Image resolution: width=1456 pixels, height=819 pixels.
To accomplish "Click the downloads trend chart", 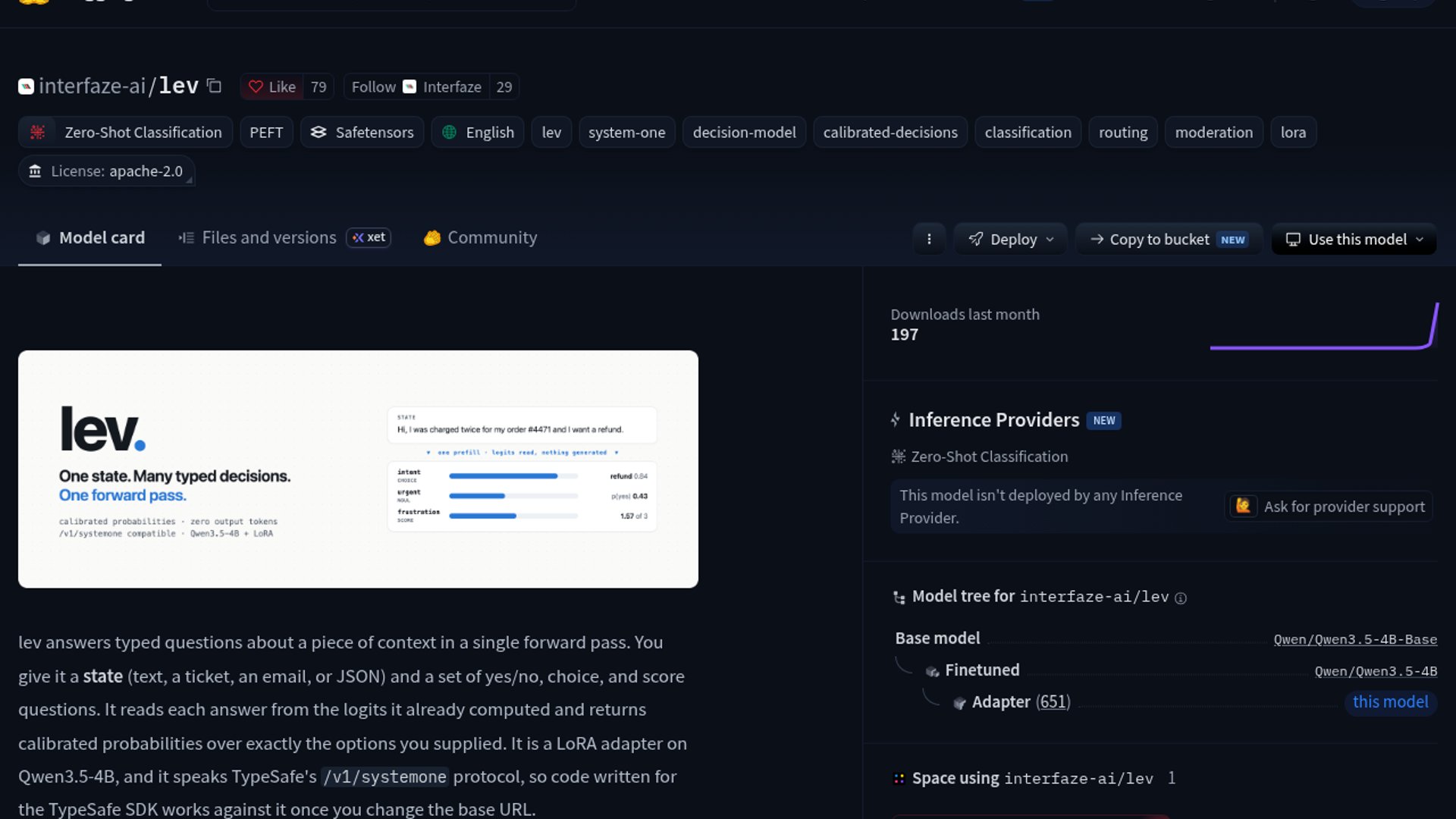I will click(1324, 326).
